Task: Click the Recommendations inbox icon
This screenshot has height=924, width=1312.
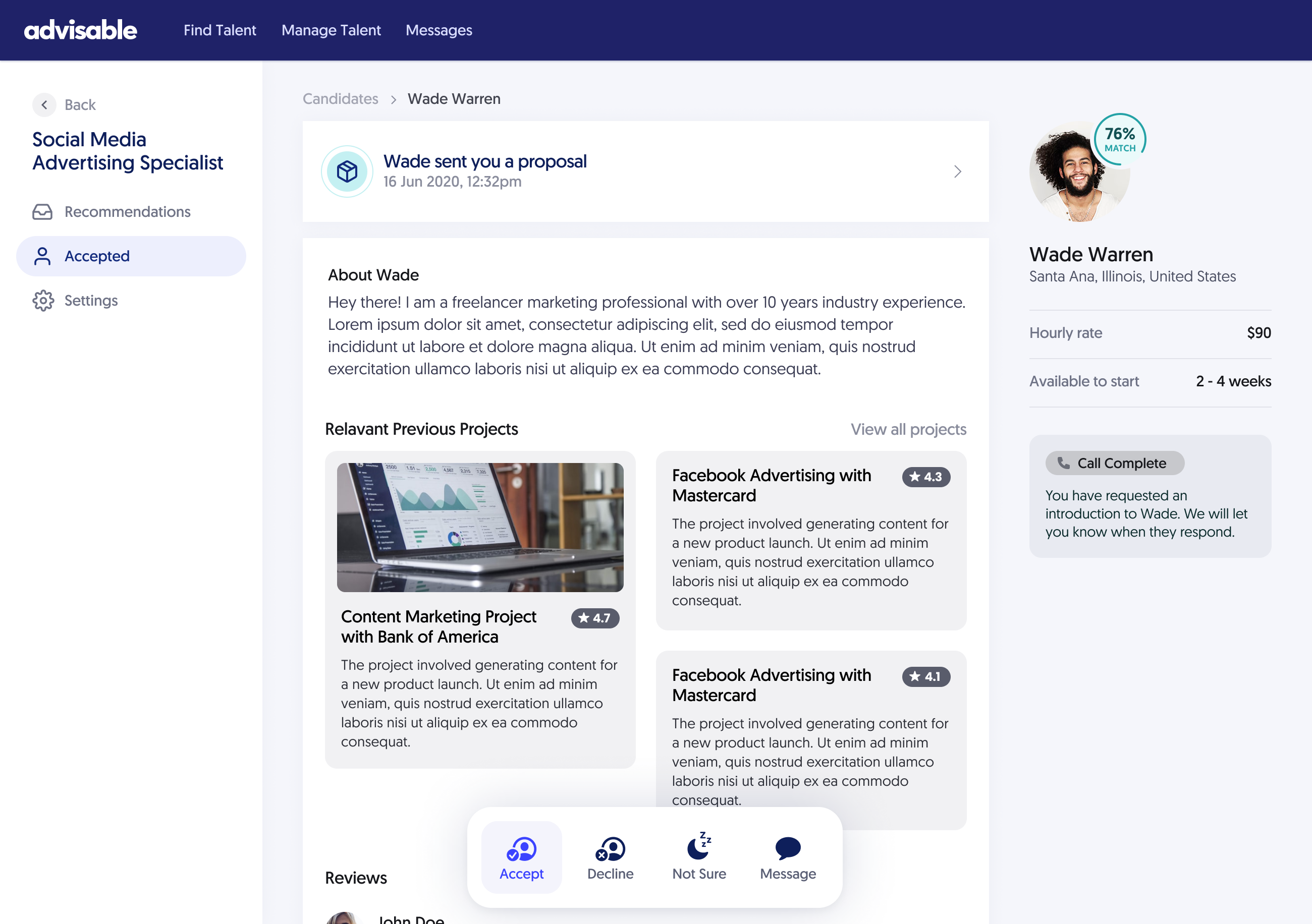Action: pos(42,212)
